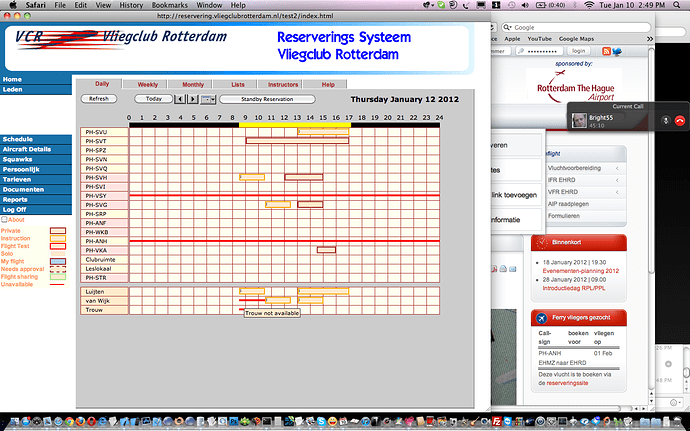Image resolution: width=690 pixels, height=431 pixels.
Task: Open Documenten in the sidebar
Action: [x=36, y=189]
